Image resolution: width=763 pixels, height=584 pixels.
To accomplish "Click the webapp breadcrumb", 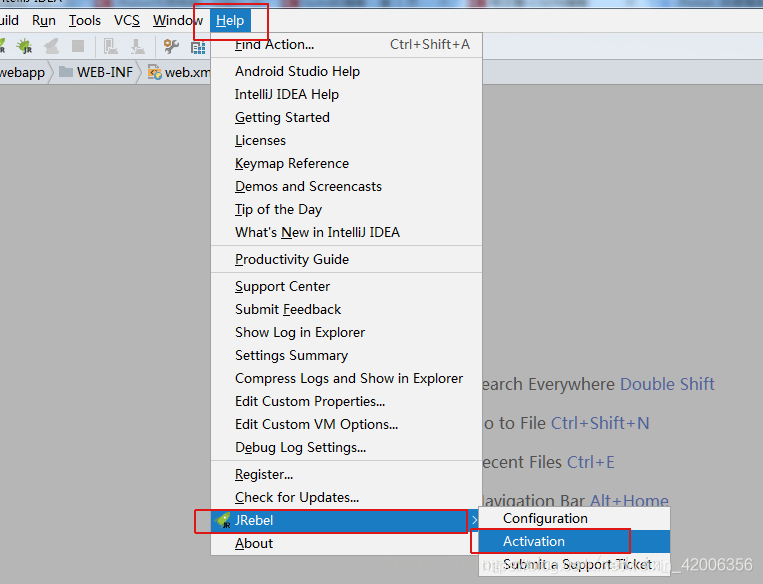I will [22, 73].
